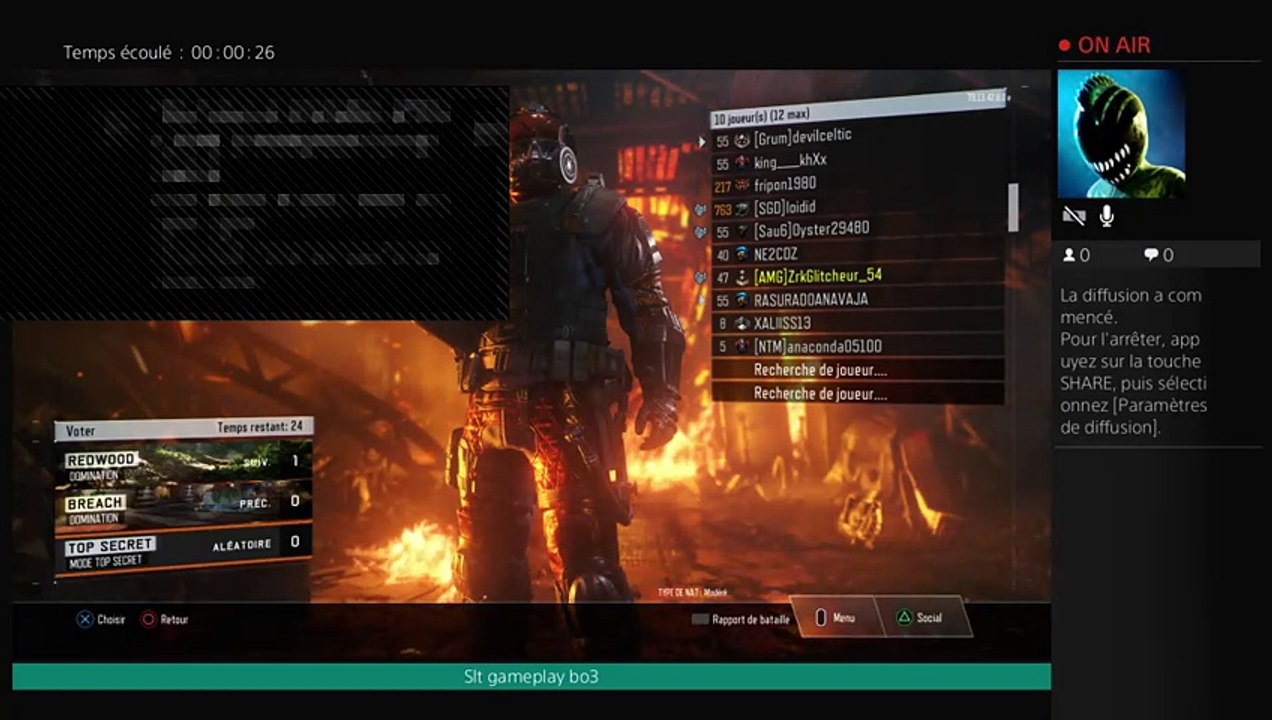Select player [AMG]ZrkGlitcheur_54
The width and height of the screenshot is (1272, 720).
pyautogui.click(x=857, y=277)
